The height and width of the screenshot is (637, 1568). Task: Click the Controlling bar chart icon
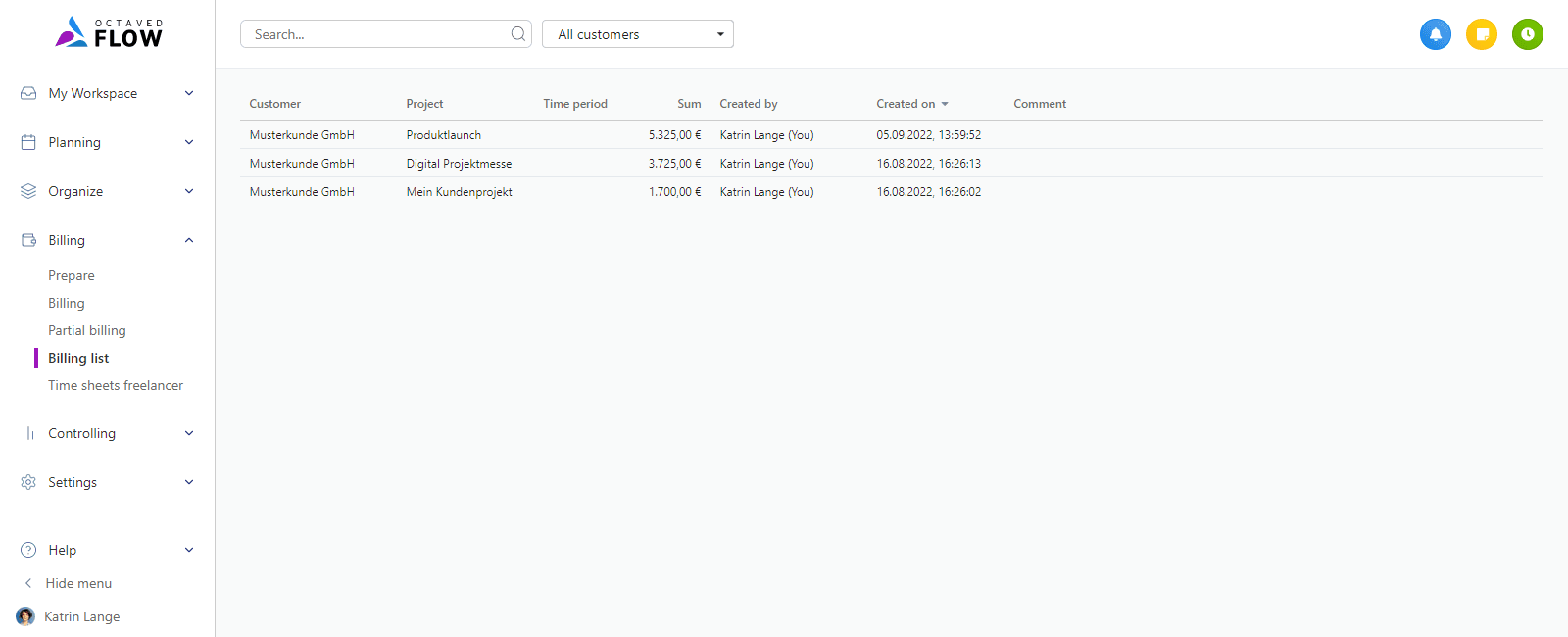28,433
